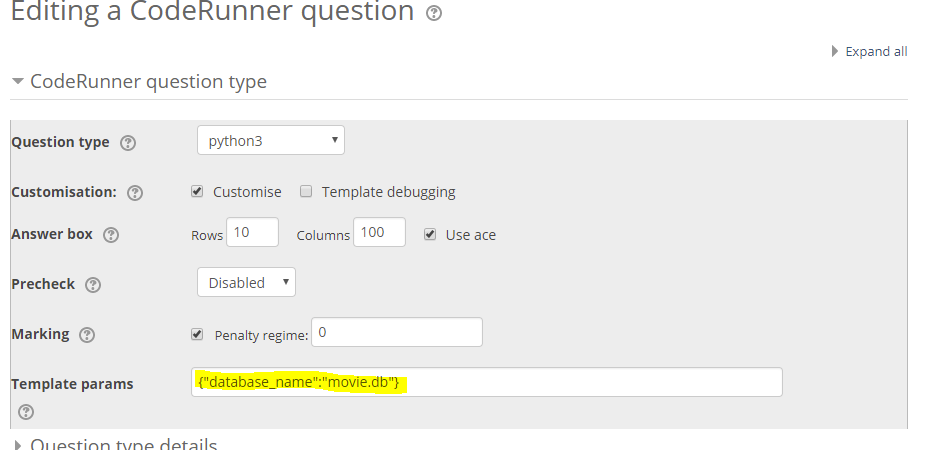Click the Precheck help icon
The image size is (938, 450).
coord(93,285)
